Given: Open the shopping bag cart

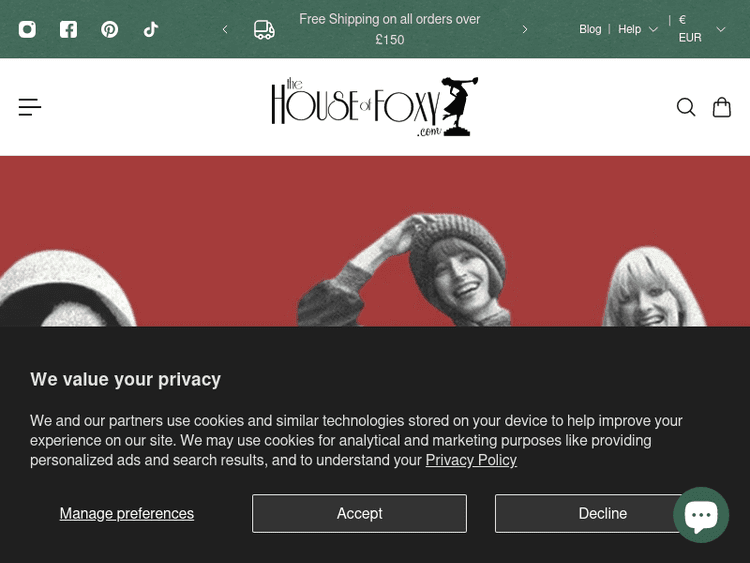Looking at the screenshot, I should 721,107.
